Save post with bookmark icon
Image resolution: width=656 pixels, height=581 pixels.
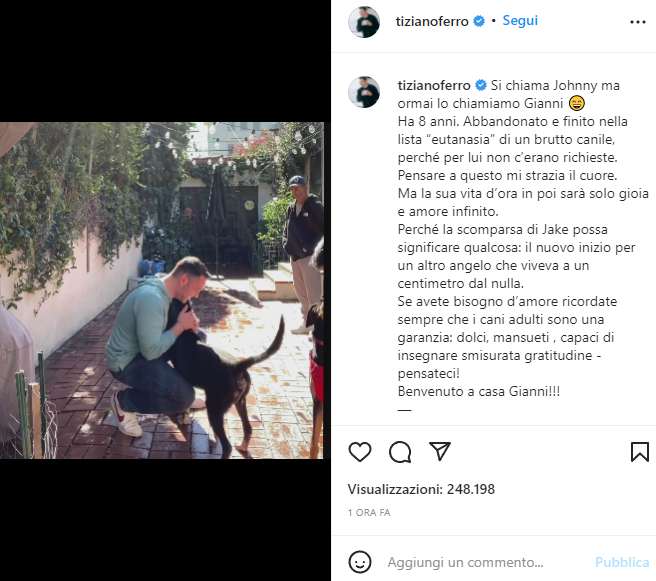[640, 452]
